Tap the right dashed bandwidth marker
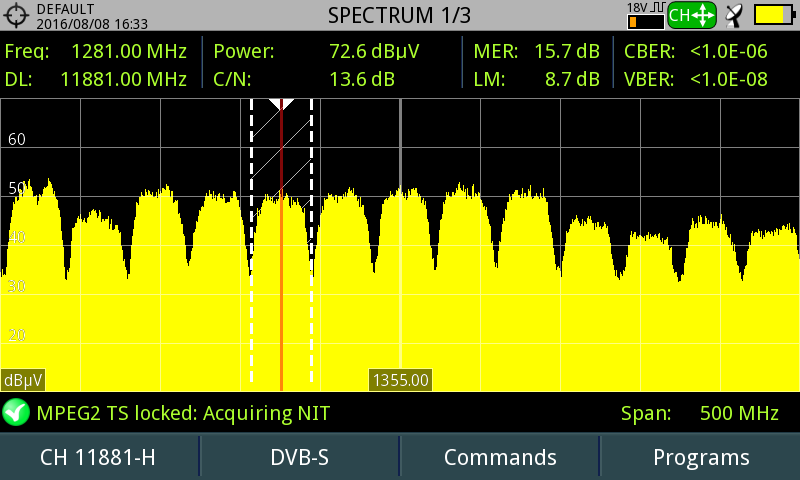The height and width of the screenshot is (480, 800). tap(311, 241)
